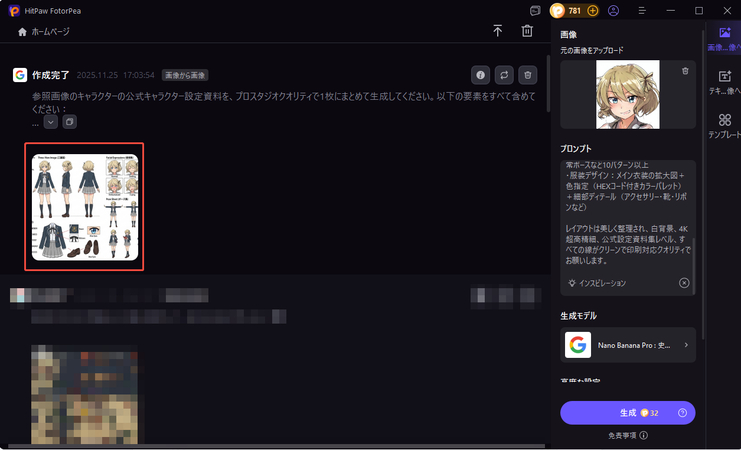Viewport: 741px width, 450px height.
Task: Copy the prompt text with copy icon
Action: (69, 122)
